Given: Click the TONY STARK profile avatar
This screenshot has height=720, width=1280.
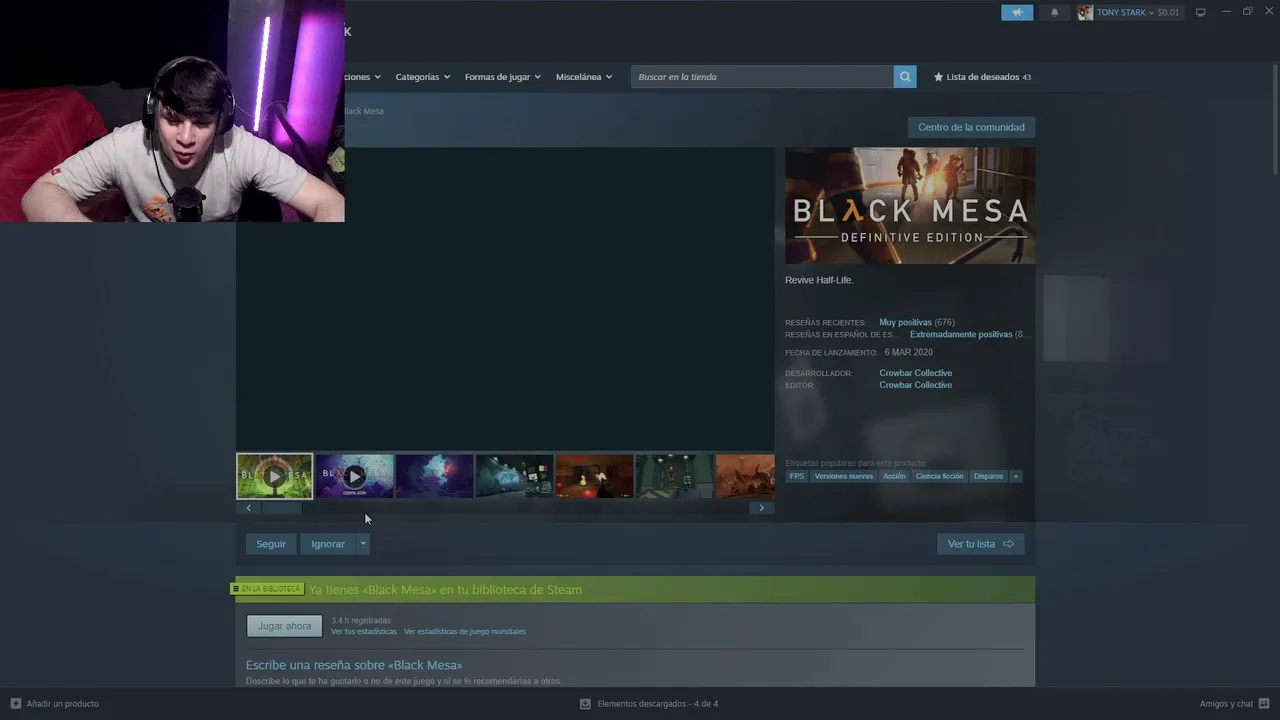Looking at the screenshot, I should pyautogui.click(x=1085, y=12).
